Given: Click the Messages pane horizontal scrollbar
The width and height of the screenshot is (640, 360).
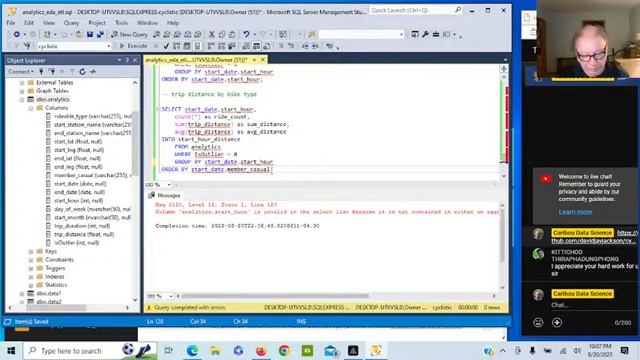Looking at the screenshot, I should tap(275, 296).
